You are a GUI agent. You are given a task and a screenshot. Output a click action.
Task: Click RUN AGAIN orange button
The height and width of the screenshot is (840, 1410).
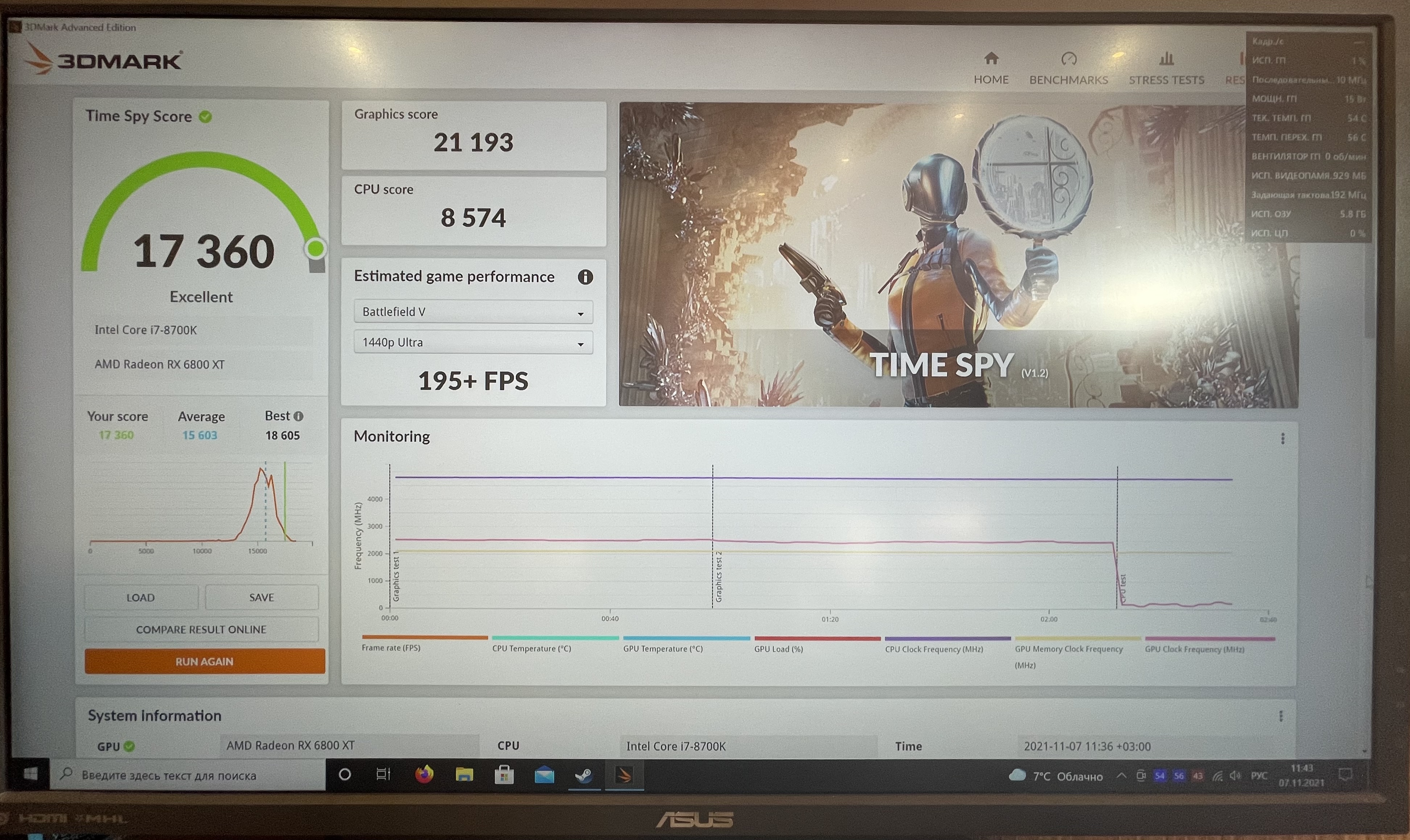pyautogui.click(x=205, y=661)
